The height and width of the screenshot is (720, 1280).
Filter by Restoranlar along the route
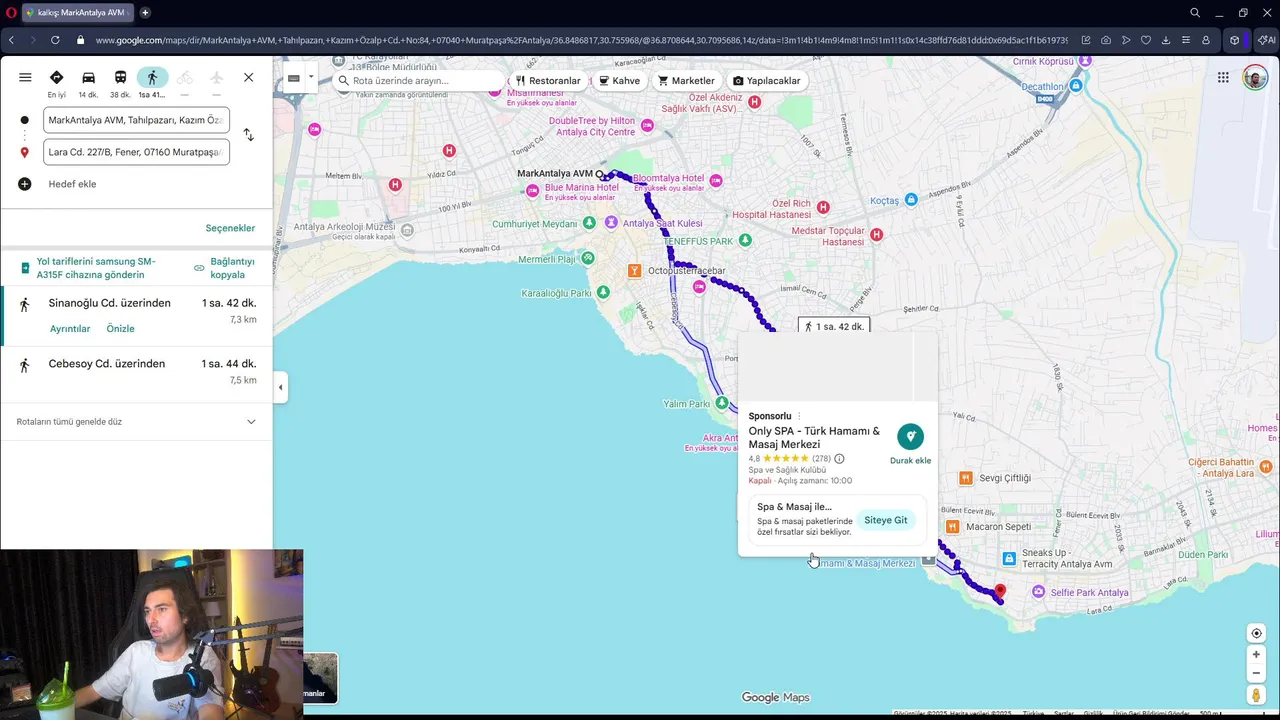pyautogui.click(x=548, y=81)
